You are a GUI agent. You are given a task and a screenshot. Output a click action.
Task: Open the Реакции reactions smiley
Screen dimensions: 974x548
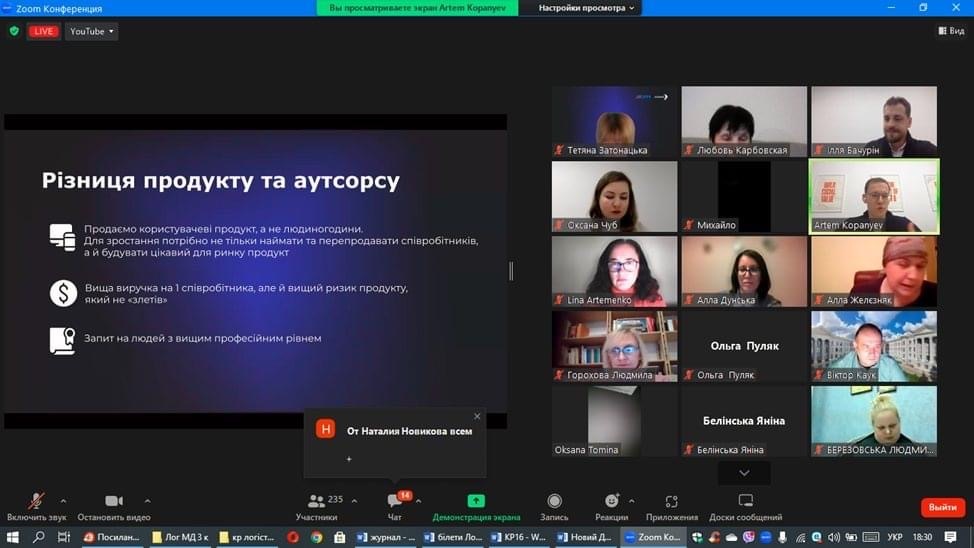[x=612, y=501]
